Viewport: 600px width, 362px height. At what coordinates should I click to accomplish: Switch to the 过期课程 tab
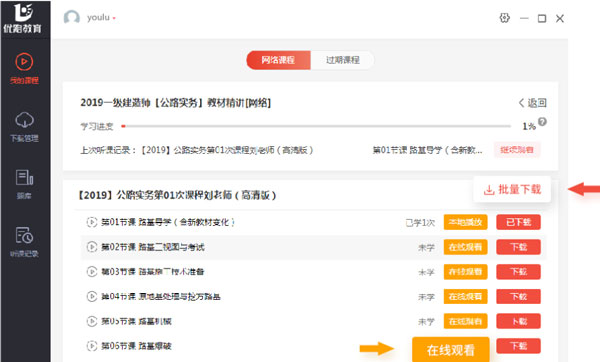(342, 60)
